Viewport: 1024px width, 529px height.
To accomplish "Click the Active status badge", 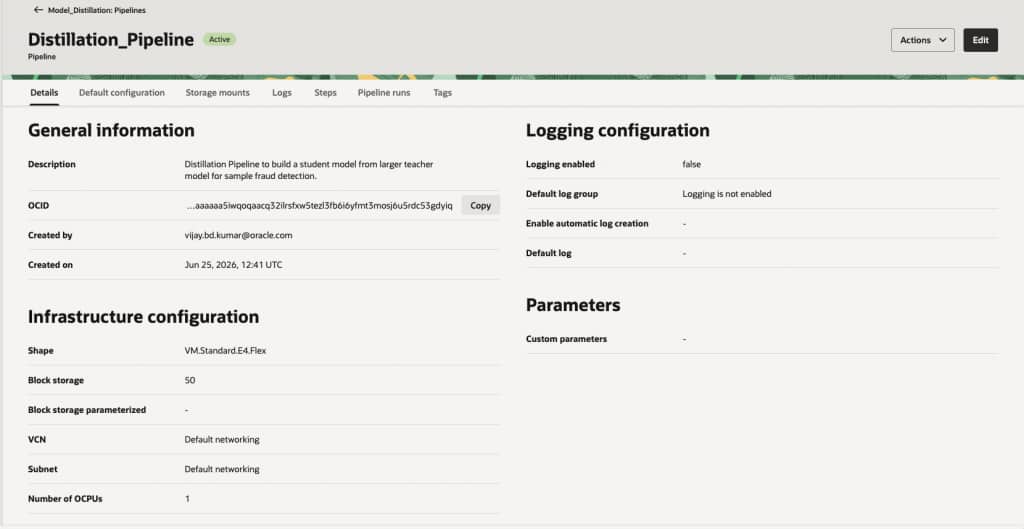I will point(219,39).
